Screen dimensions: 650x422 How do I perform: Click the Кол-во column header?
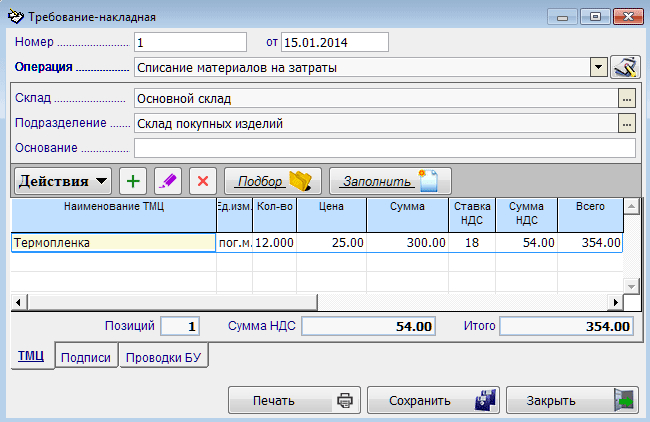click(x=274, y=215)
